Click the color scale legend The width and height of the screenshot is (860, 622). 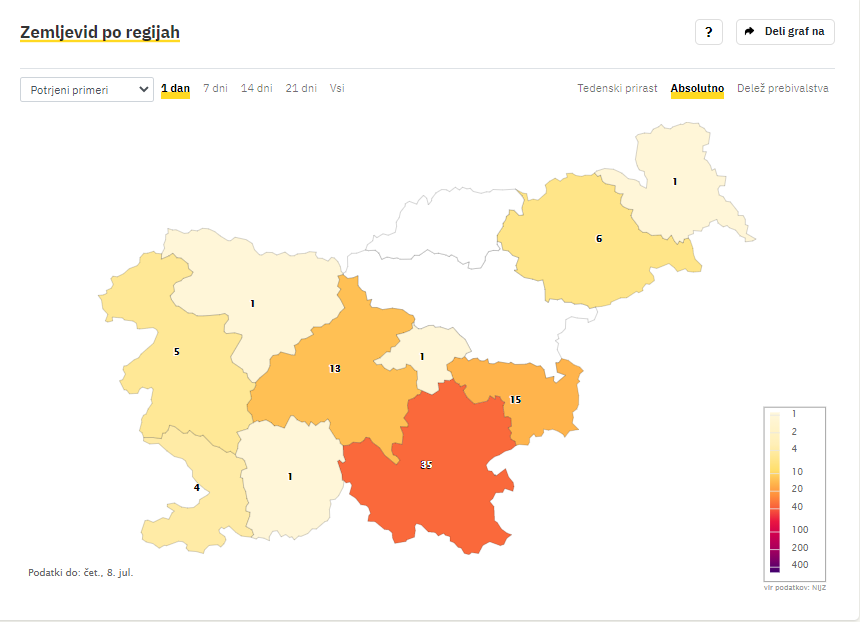(795, 490)
